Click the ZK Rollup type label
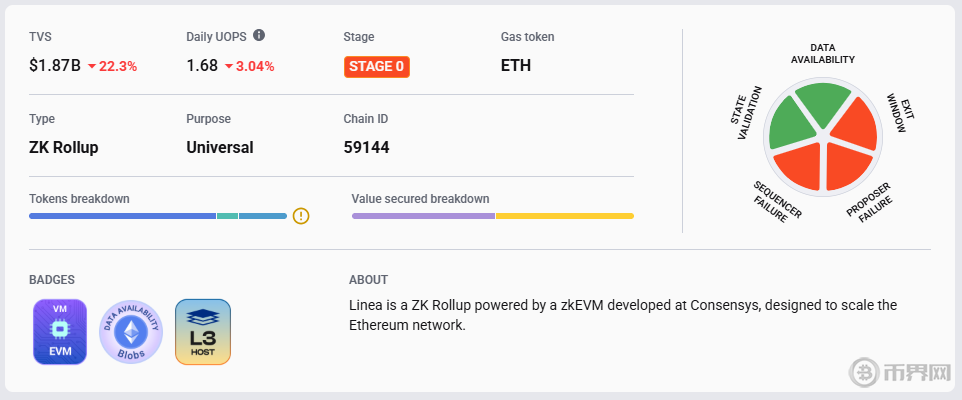 [64, 147]
